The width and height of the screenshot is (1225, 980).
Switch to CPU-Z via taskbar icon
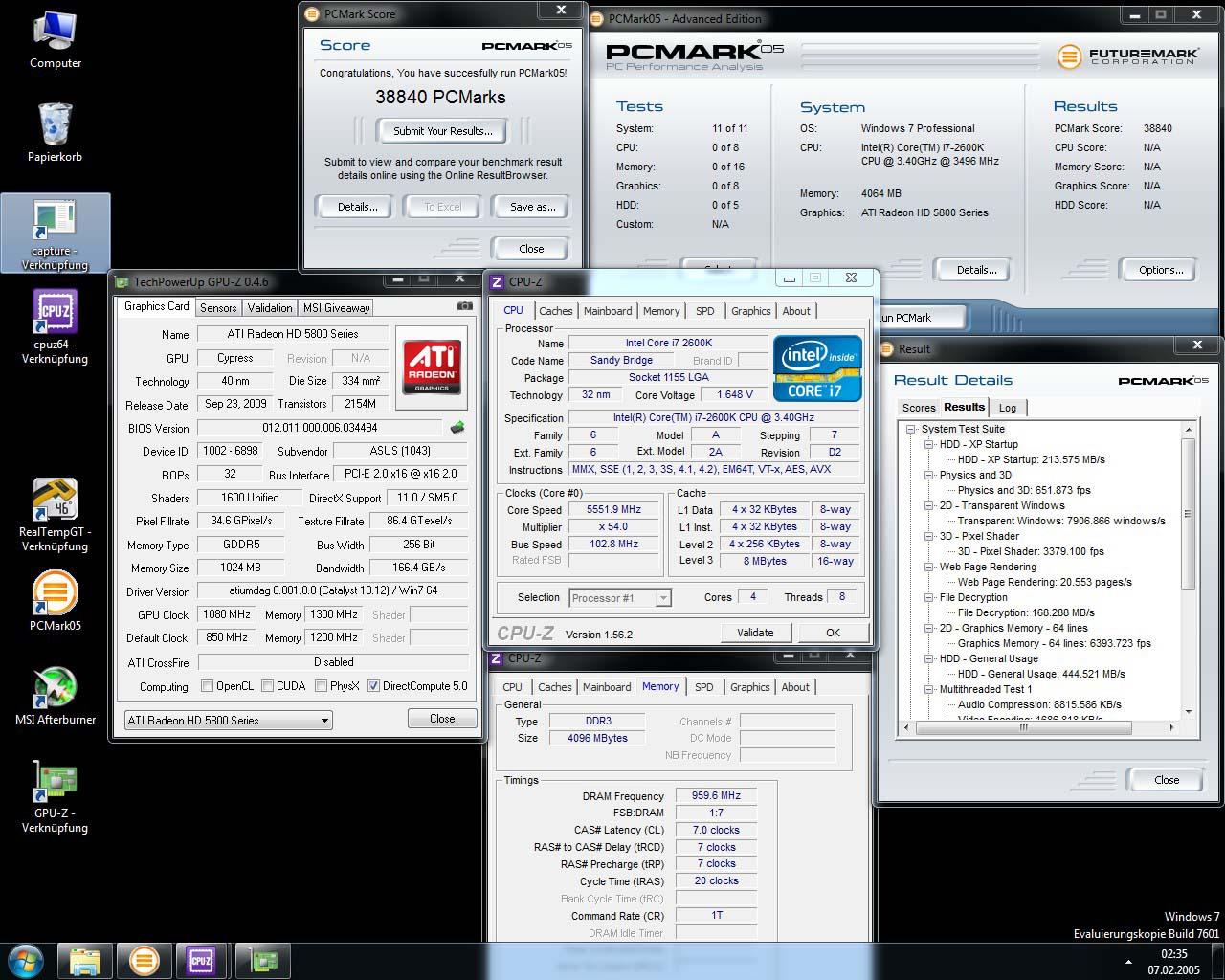201,960
